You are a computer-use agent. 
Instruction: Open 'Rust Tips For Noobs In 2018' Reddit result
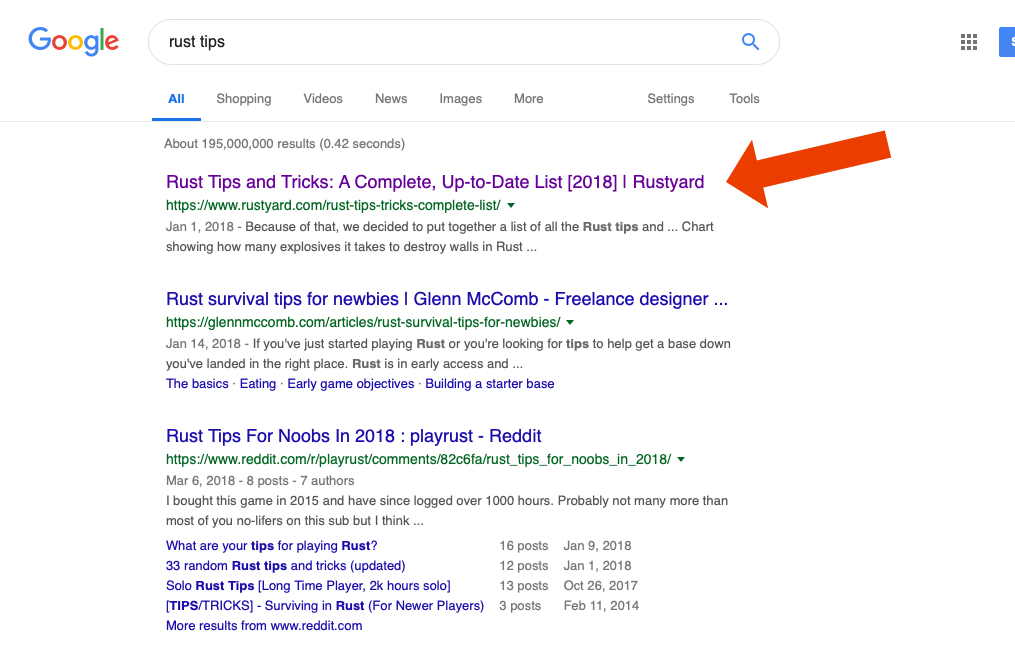click(354, 436)
